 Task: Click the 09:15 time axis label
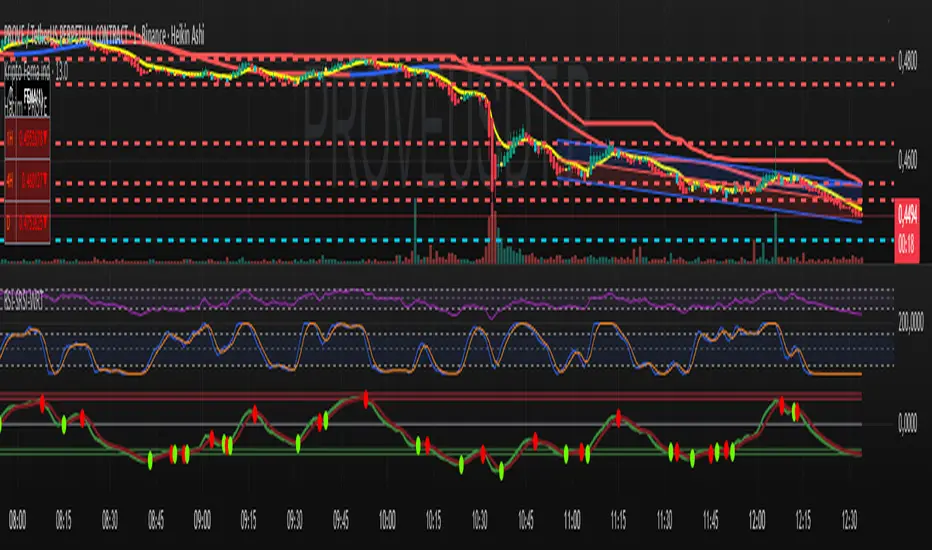(248, 521)
